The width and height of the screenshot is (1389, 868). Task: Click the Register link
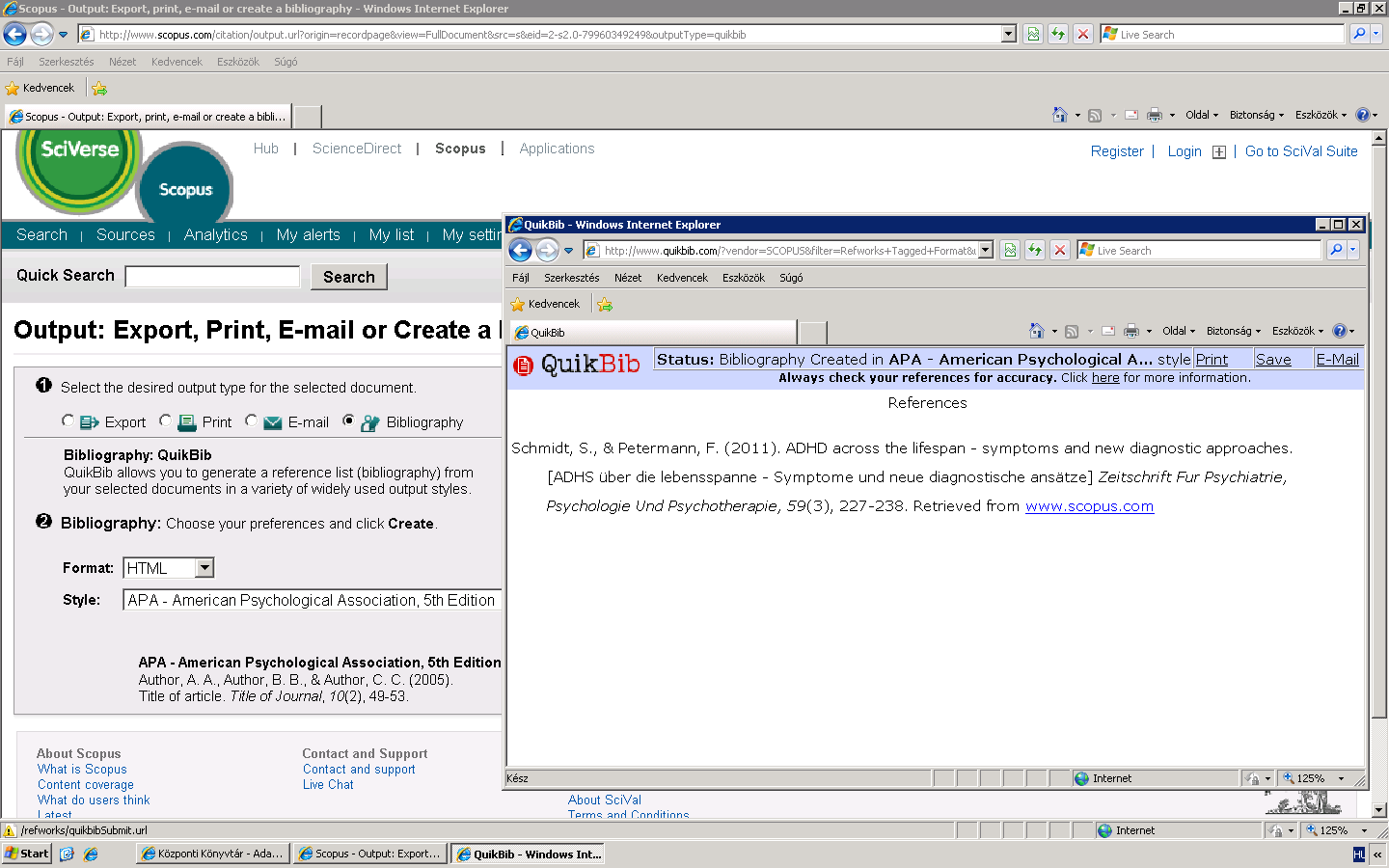point(1117,151)
